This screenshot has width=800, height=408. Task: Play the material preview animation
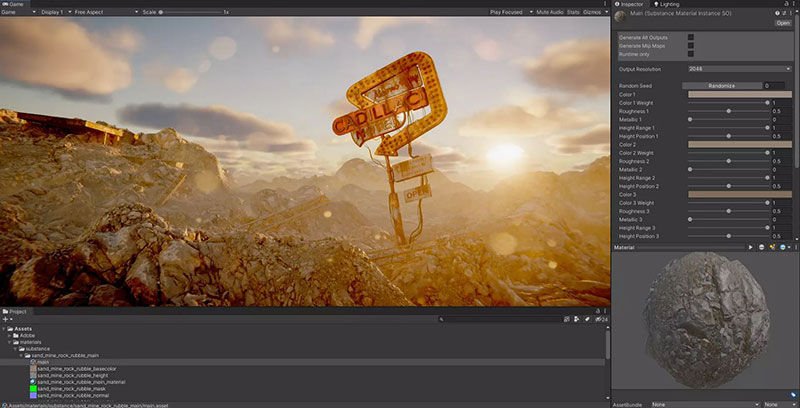coord(751,247)
